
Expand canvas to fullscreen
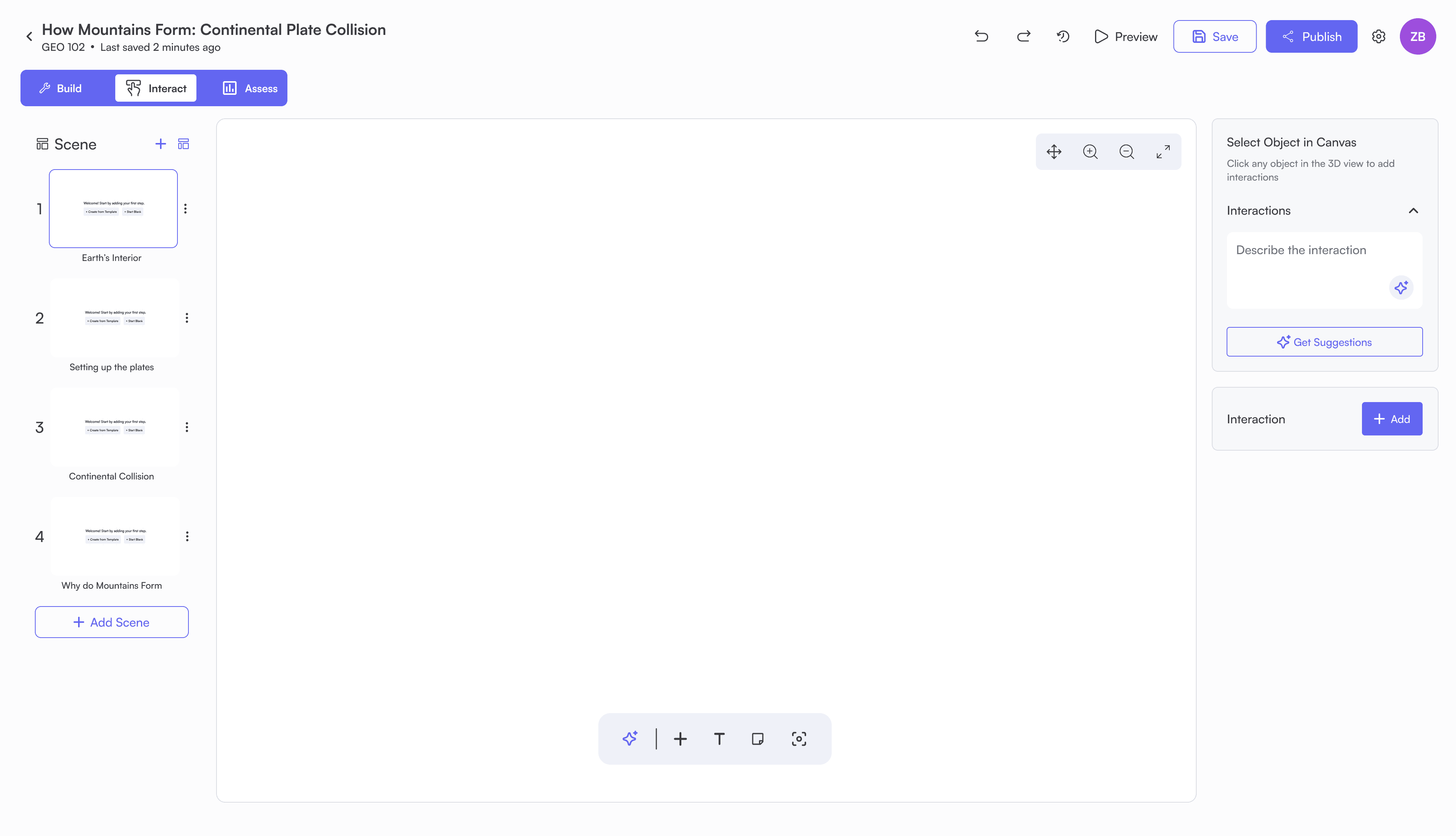[x=1163, y=152]
